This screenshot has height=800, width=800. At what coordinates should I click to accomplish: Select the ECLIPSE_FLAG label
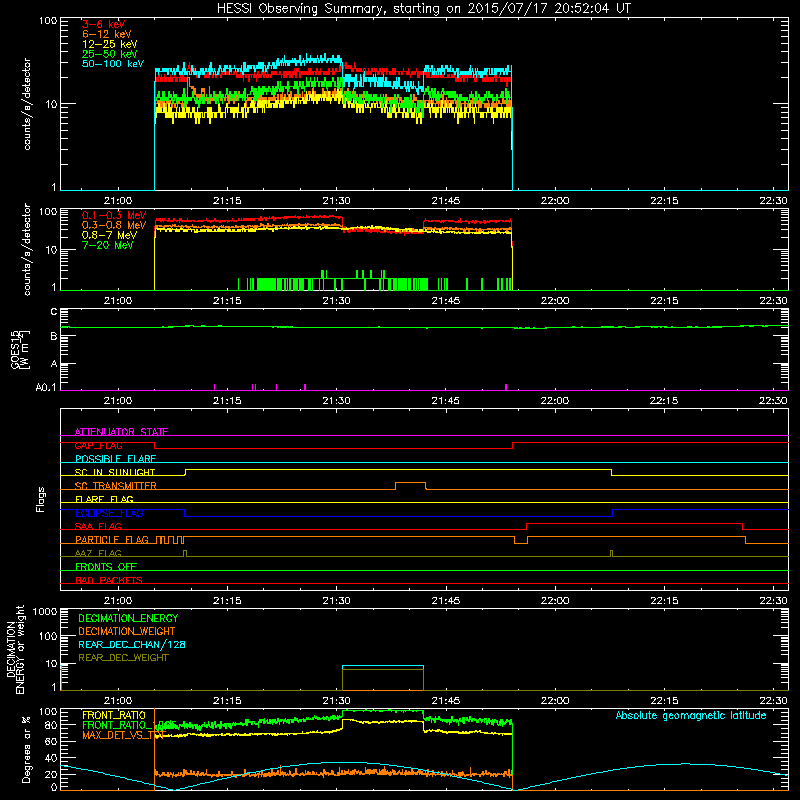pos(109,513)
